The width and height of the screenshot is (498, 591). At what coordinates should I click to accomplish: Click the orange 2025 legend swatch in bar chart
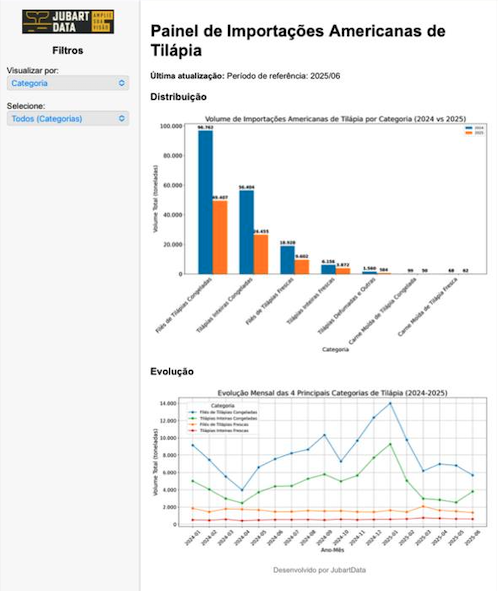[x=469, y=133]
